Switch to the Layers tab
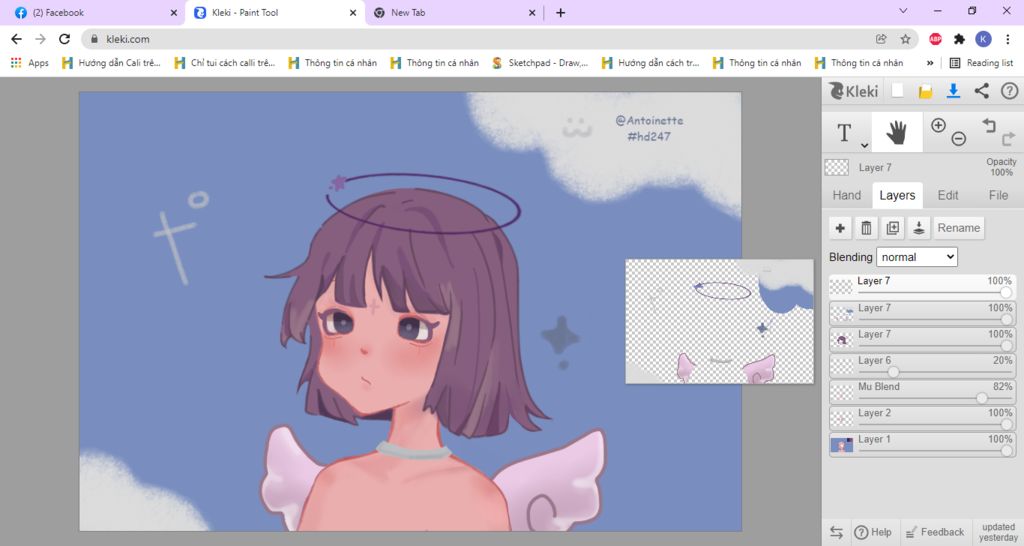Viewport: 1024px width, 546px height. [897, 195]
